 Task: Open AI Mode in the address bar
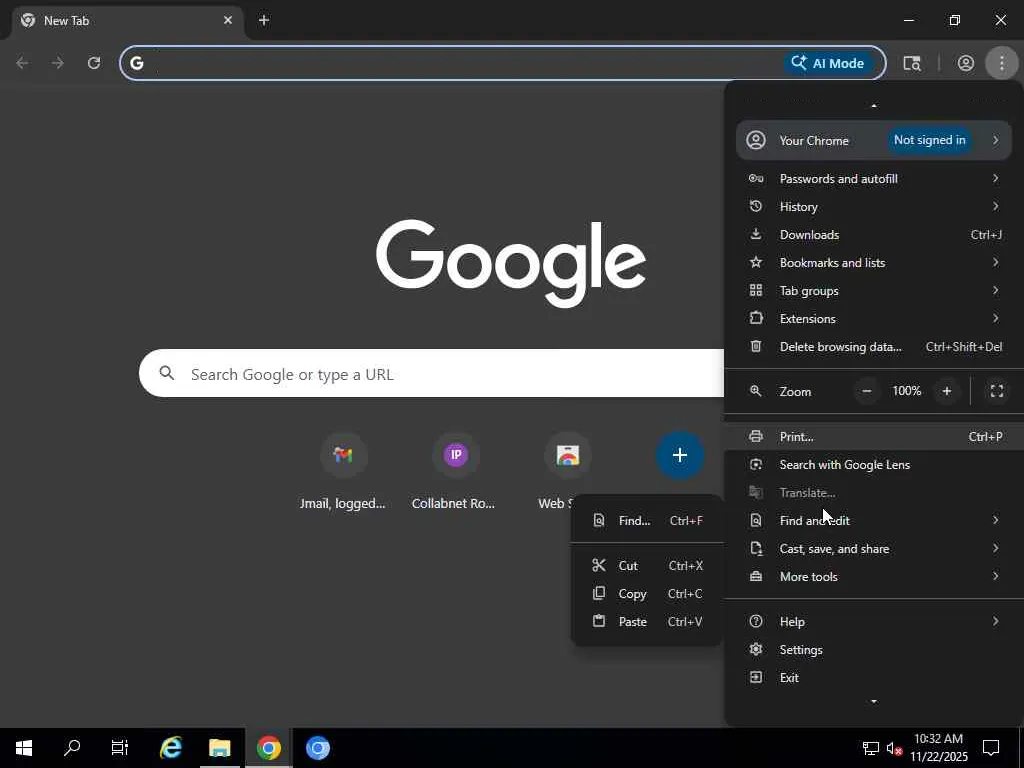(827, 63)
